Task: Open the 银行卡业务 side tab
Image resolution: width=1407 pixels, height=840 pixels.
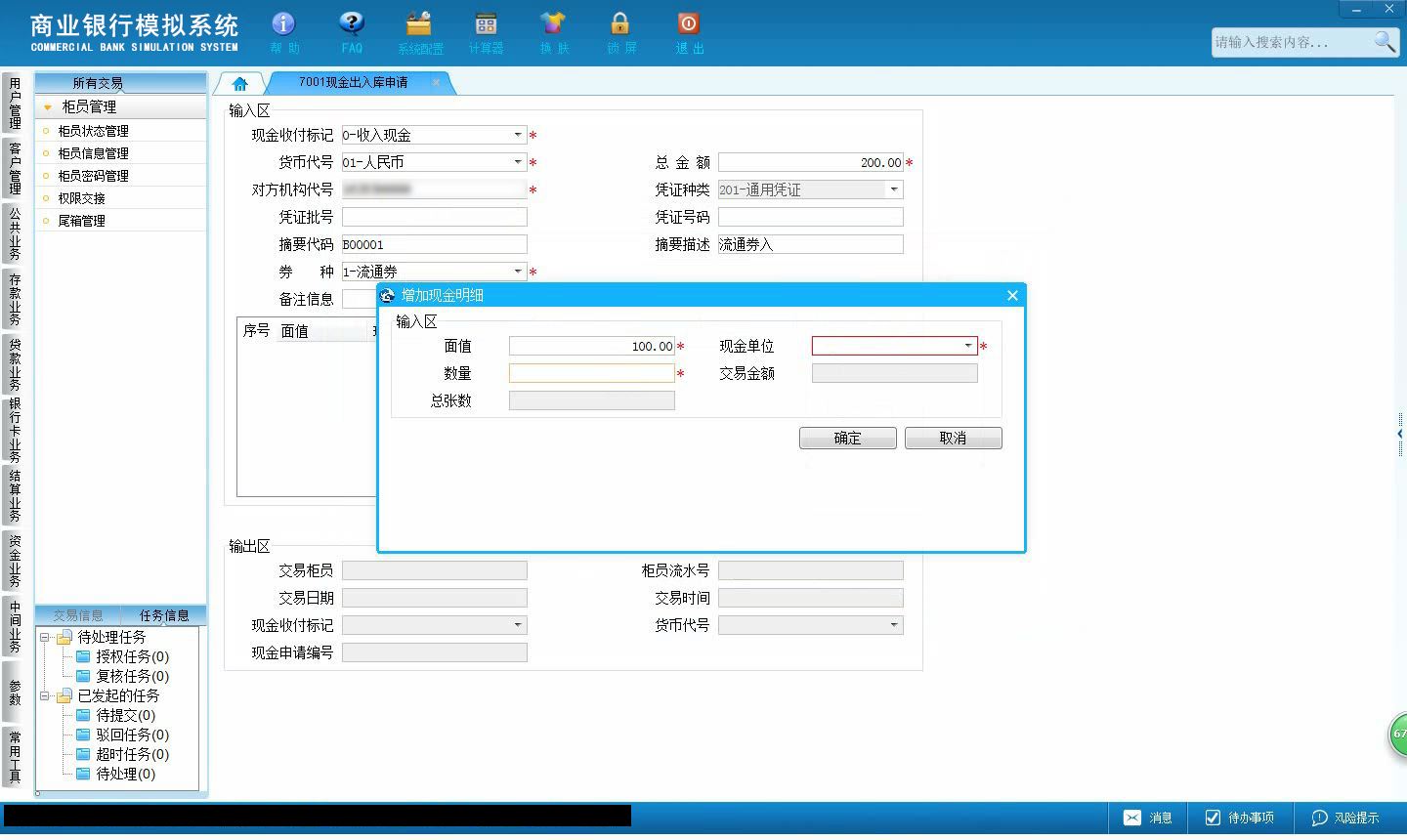Action: 14,430
